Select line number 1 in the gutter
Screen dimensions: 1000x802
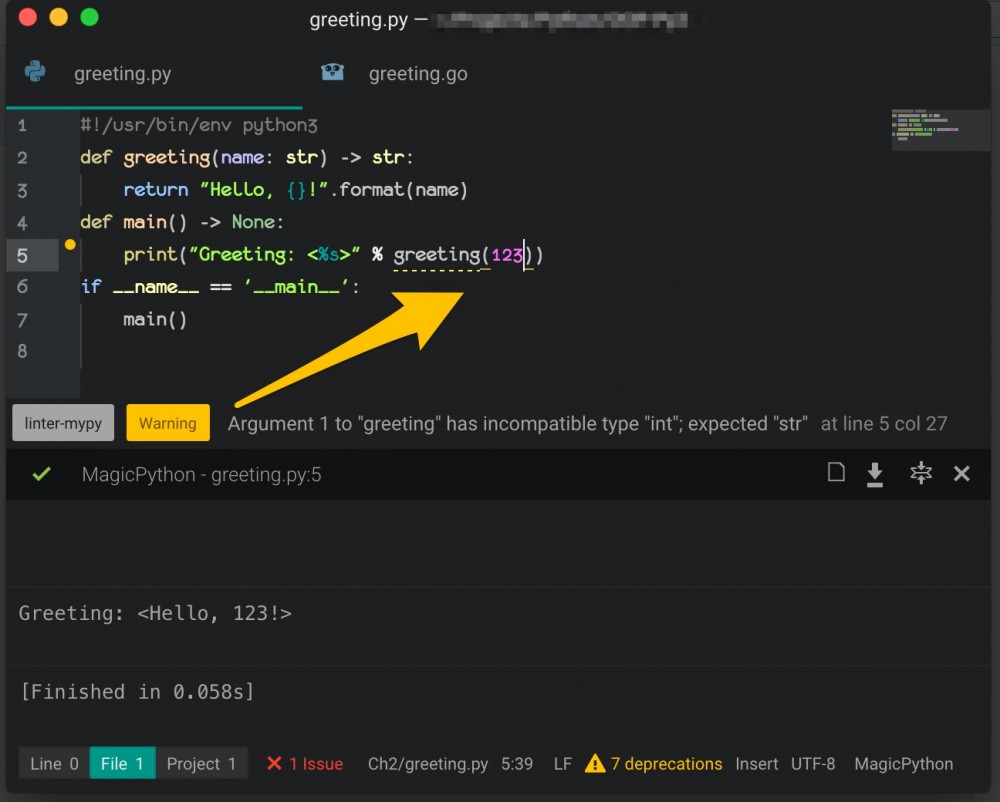(x=22, y=125)
